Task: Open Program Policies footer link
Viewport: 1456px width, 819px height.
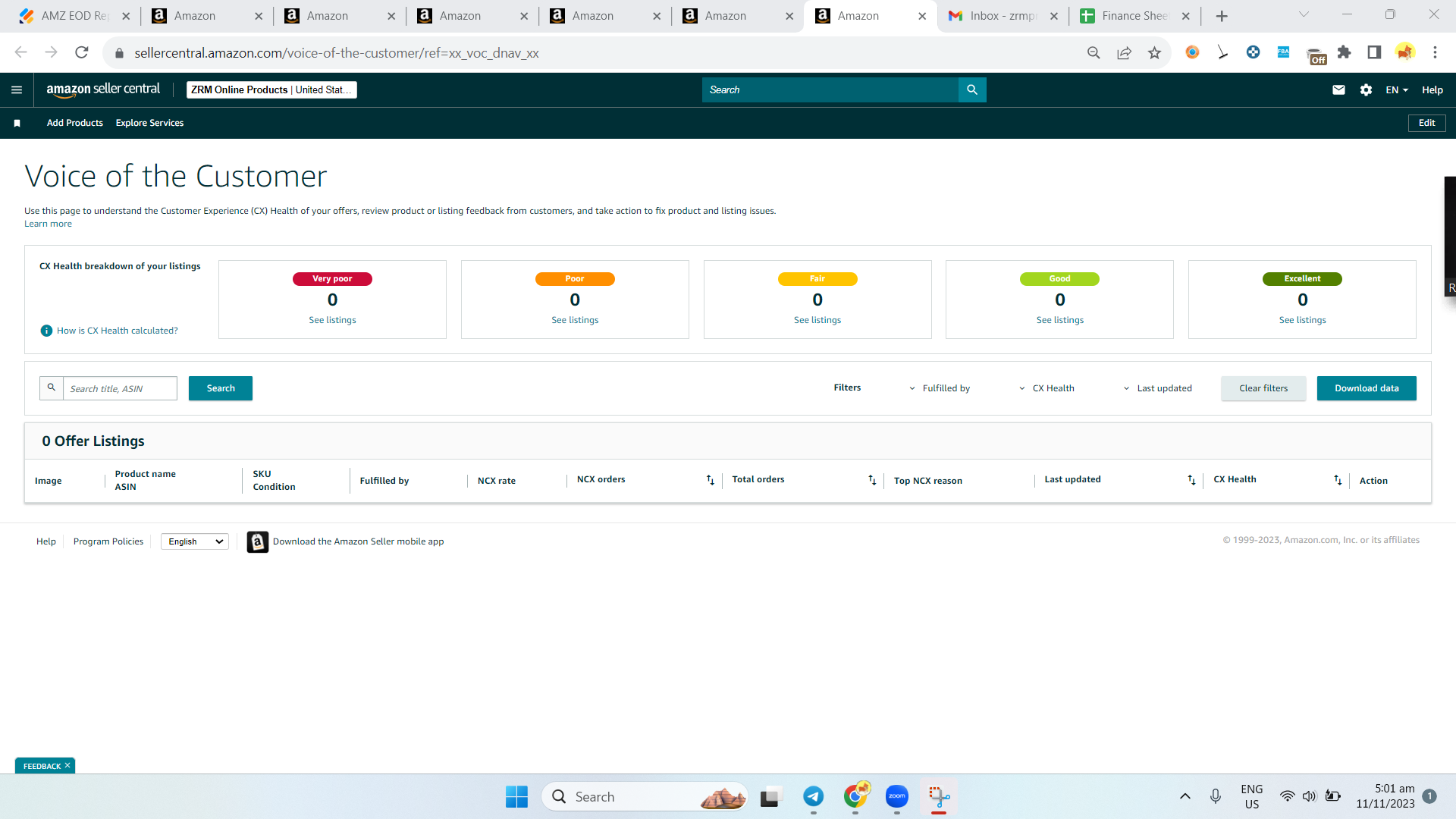Action: coord(108,541)
